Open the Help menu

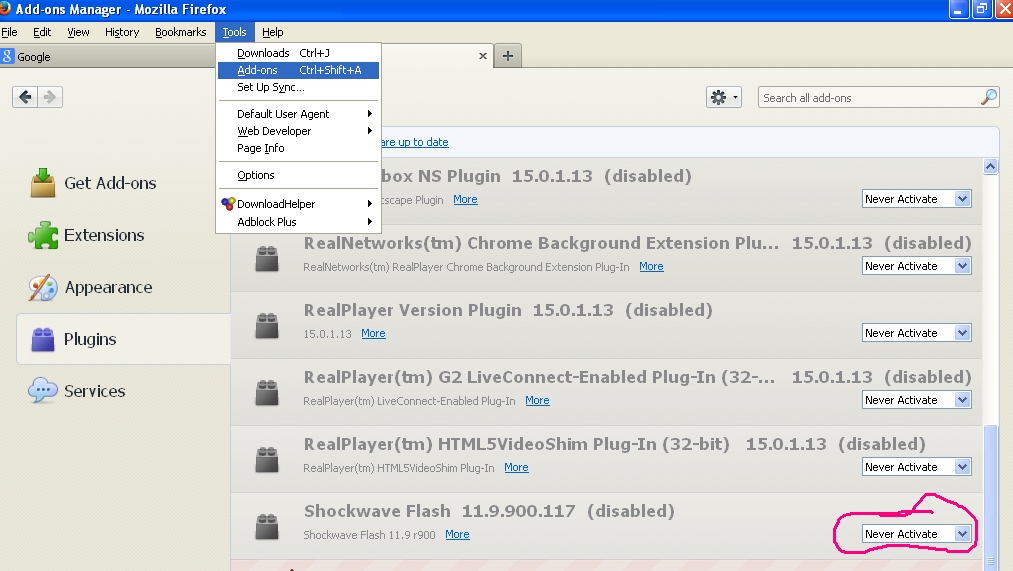(x=273, y=32)
